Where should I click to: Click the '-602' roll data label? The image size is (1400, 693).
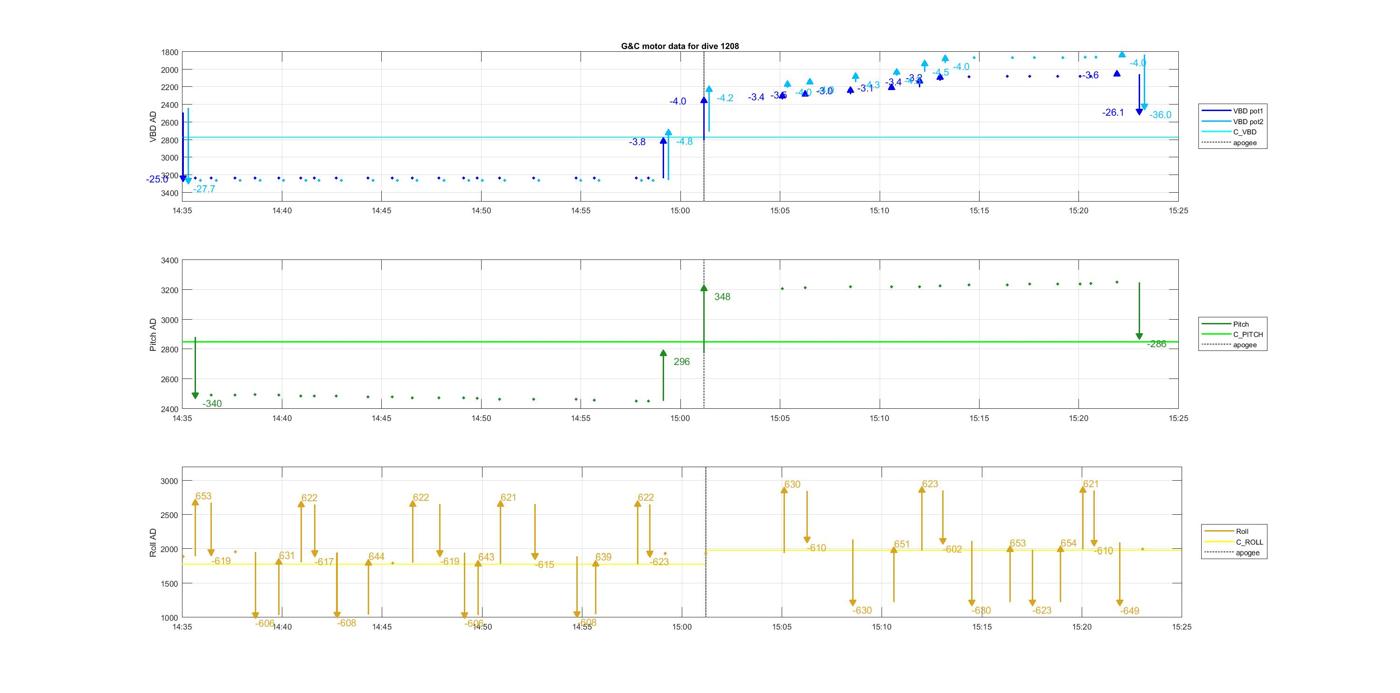(952, 550)
